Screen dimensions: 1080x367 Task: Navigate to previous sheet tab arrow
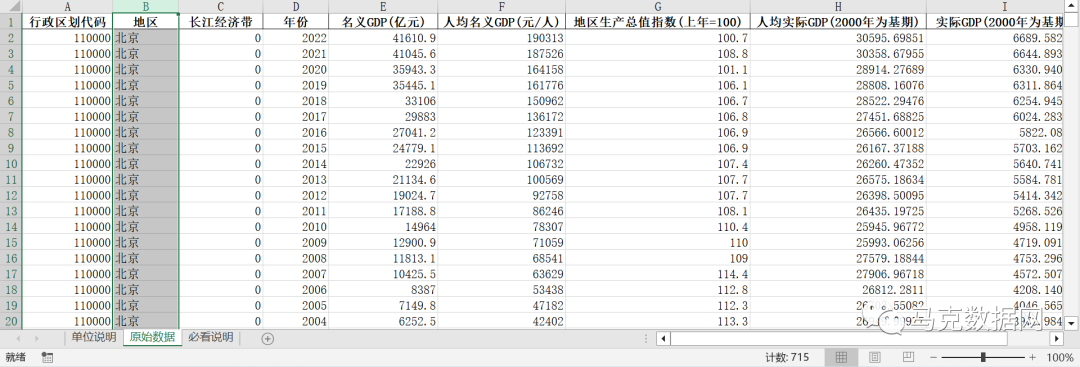pyautogui.click(x=18, y=338)
